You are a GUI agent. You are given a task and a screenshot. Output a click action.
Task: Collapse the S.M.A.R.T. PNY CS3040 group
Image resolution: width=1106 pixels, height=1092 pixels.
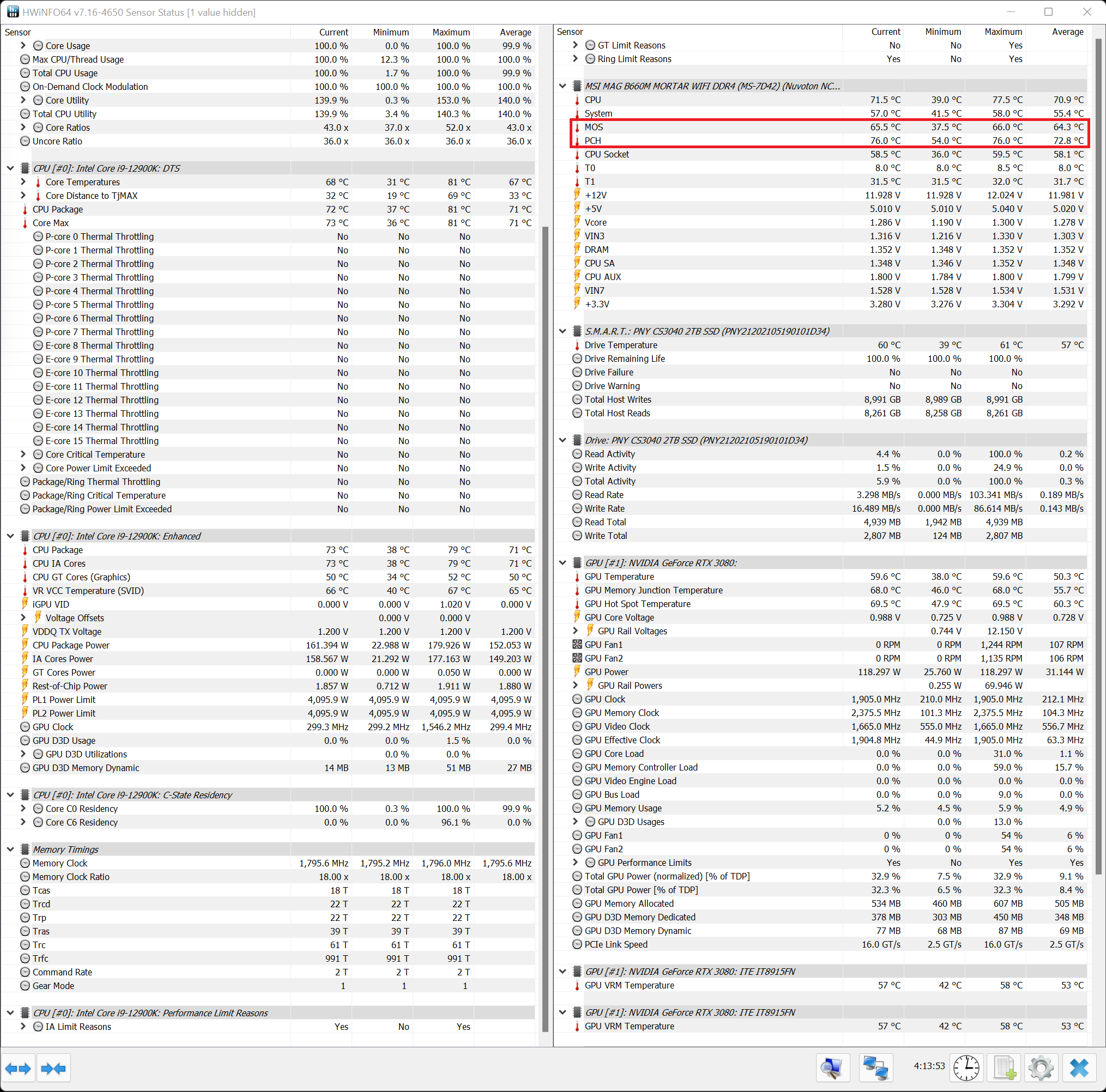click(x=562, y=331)
